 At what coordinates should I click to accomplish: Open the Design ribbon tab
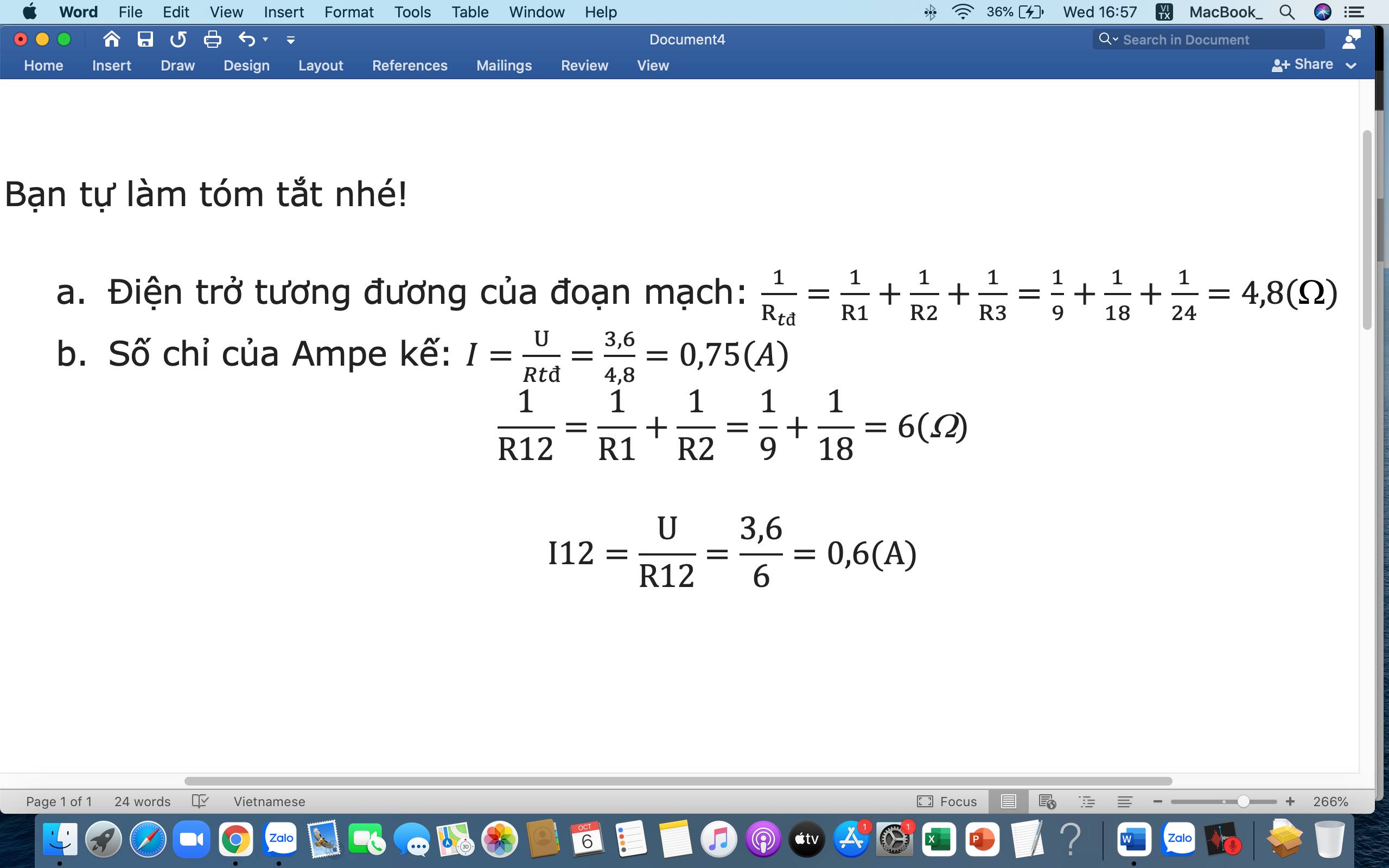pyautogui.click(x=246, y=66)
